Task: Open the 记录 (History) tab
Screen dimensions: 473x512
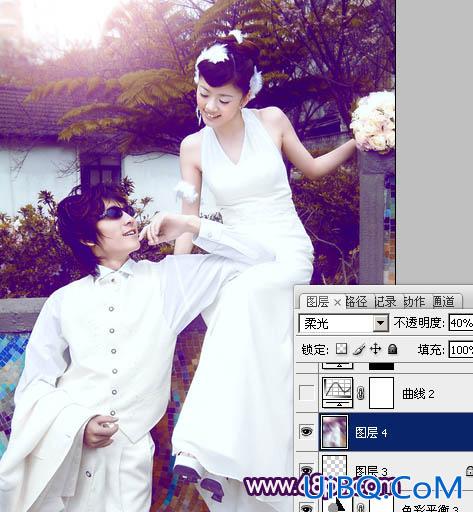Action: tap(385, 302)
